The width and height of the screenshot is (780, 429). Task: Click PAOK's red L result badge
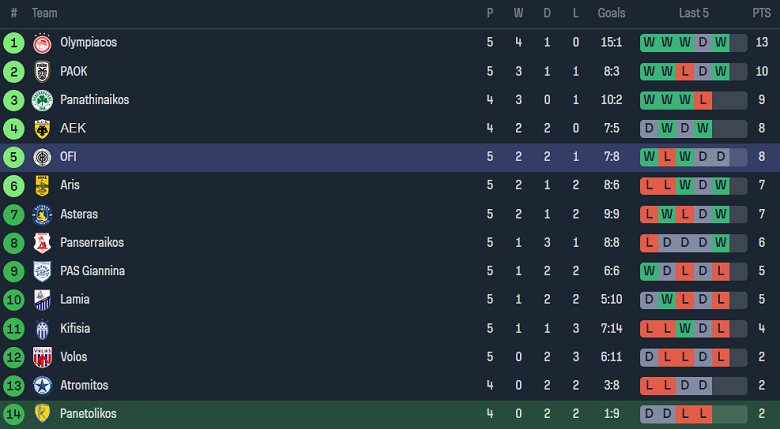[686, 71]
